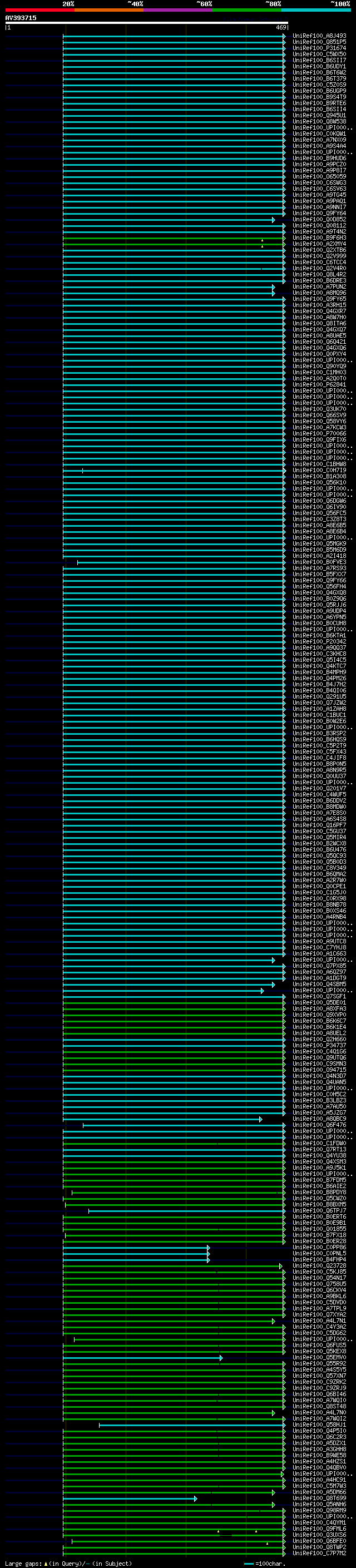The height and width of the screenshot is (1568, 356).
Task: Select hit label UniRef100_C1FDW0
Action: [x=319, y=1143]
